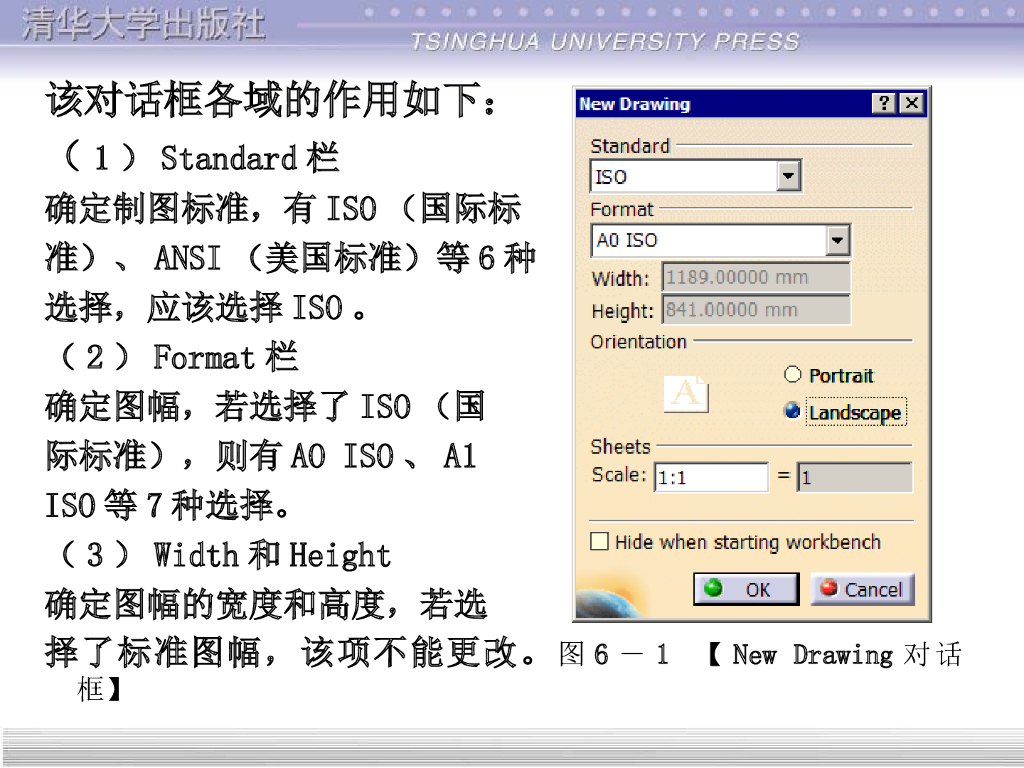
Task: Click the Width field showing 1189.00000 mm
Action: point(755,277)
